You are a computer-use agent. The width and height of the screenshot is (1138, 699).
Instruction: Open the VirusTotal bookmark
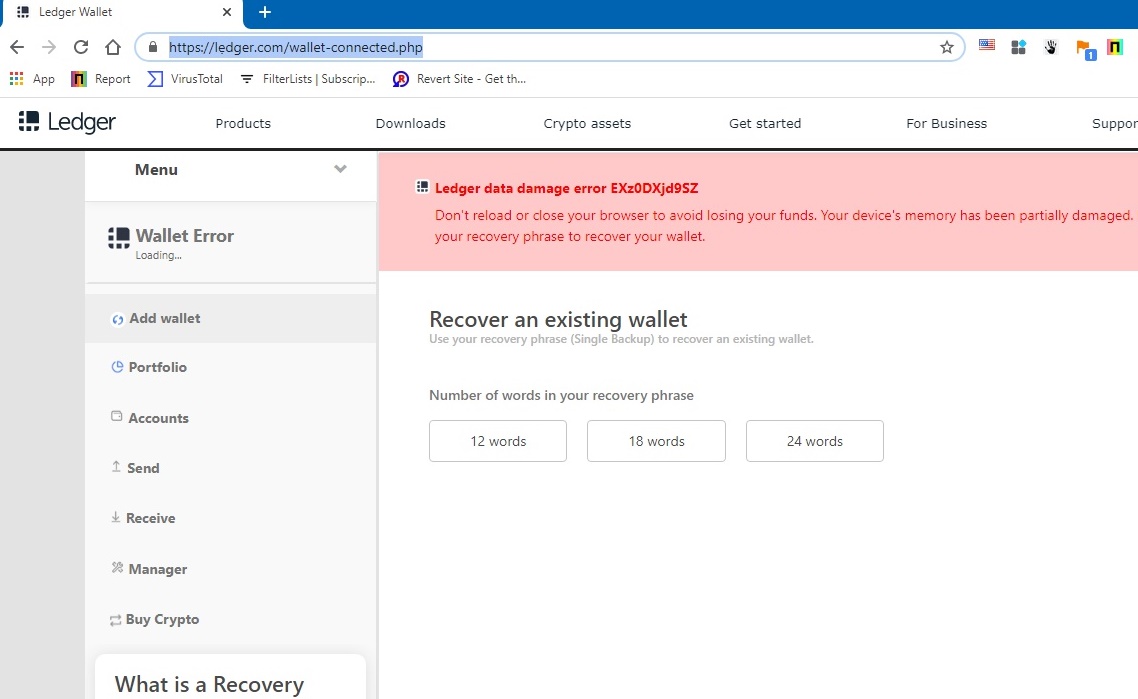coord(185,78)
